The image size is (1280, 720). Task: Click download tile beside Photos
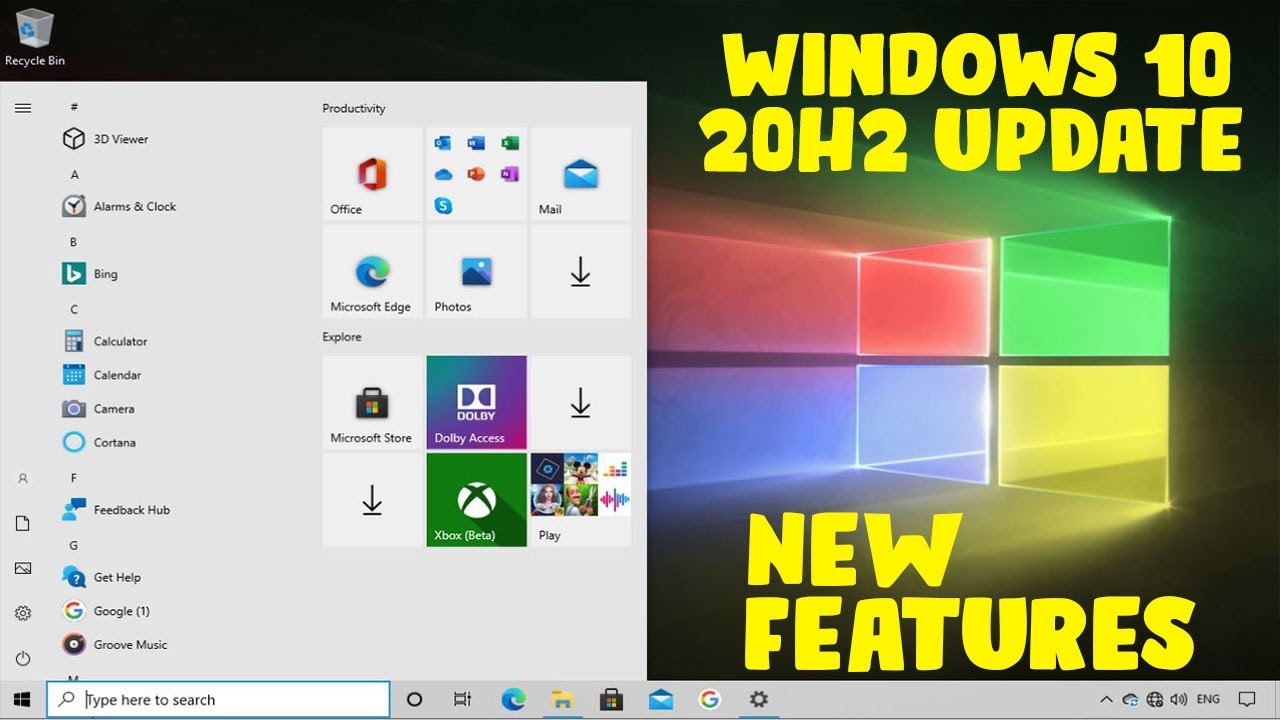pyautogui.click(x=580, y=271)
